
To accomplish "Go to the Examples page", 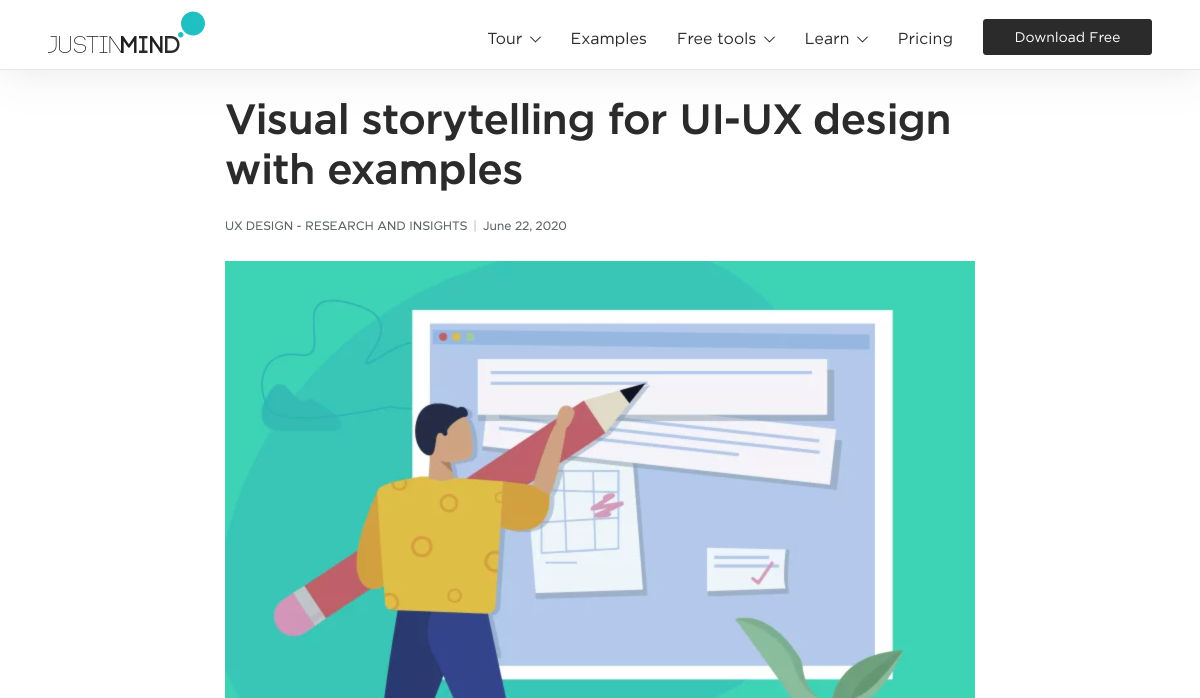I will coord(608,38).
